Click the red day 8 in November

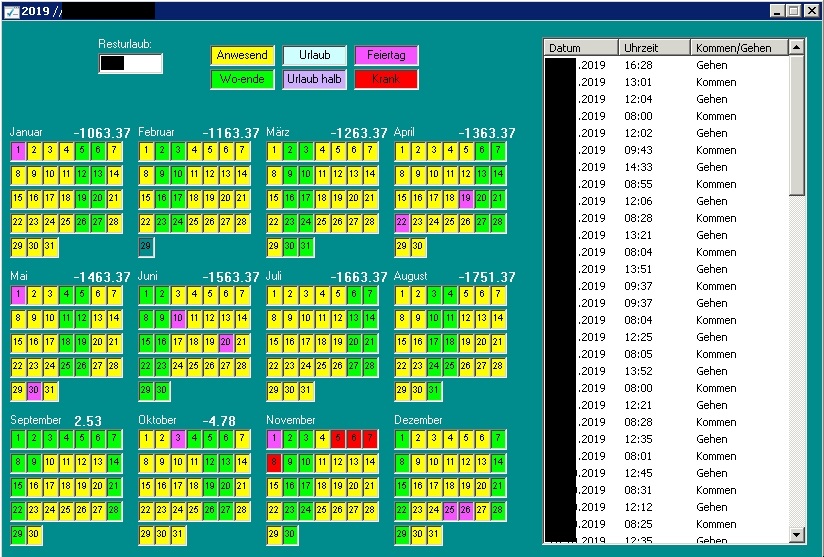[x=274, y=463]
